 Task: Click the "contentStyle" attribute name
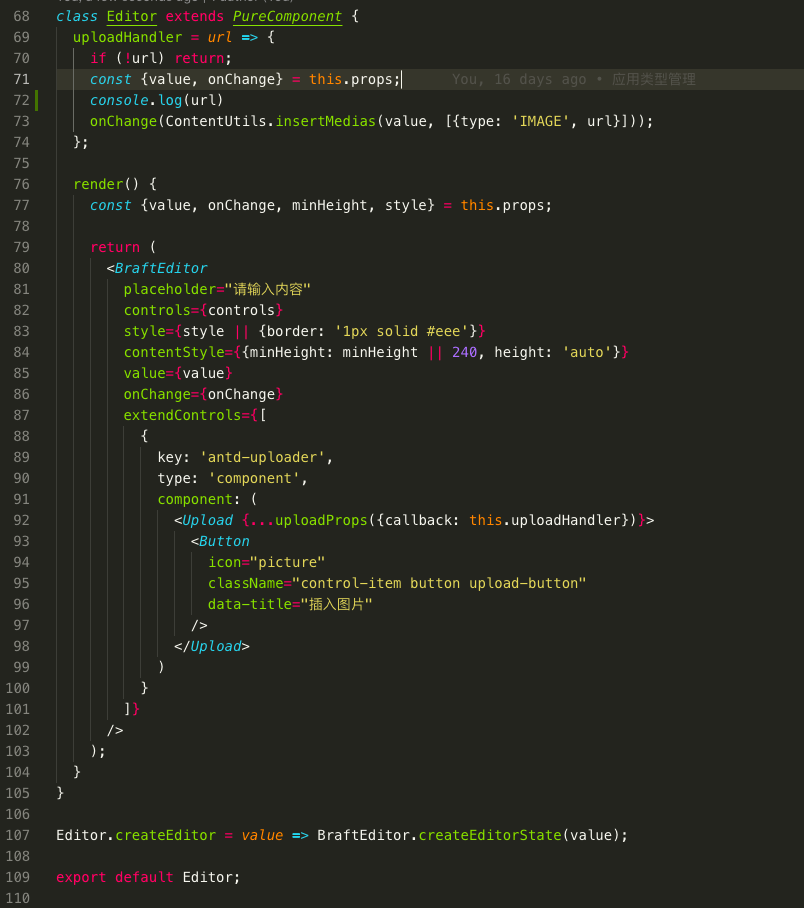pos(174,352)
